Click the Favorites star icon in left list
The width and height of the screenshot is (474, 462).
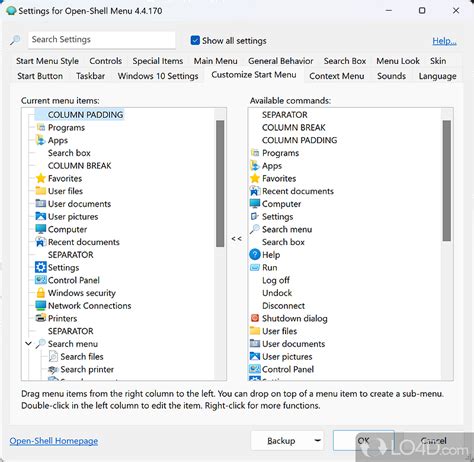pos(41,178)
